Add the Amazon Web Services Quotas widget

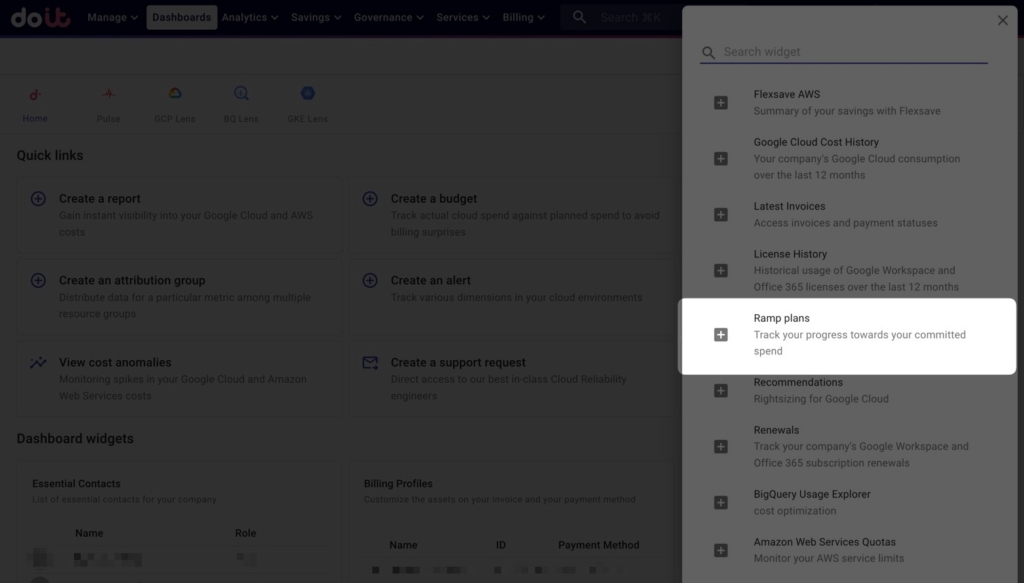point(720,551)
